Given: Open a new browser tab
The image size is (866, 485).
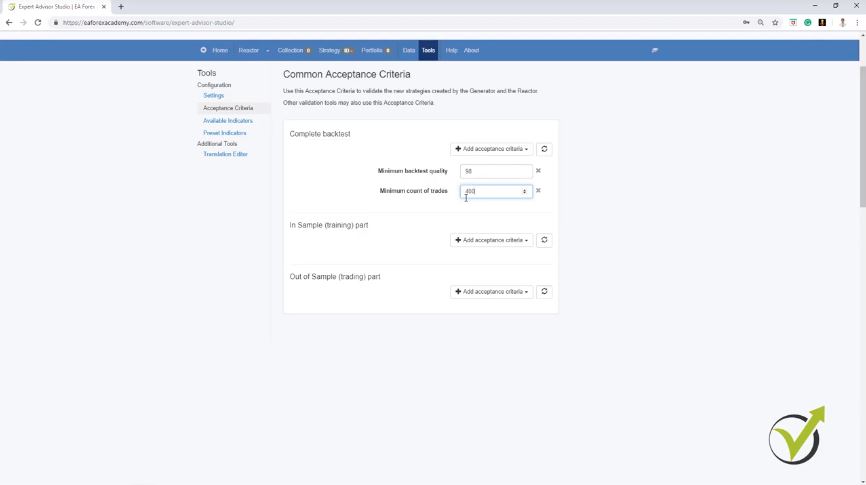Looking at the screenshot, I should 121,7.
